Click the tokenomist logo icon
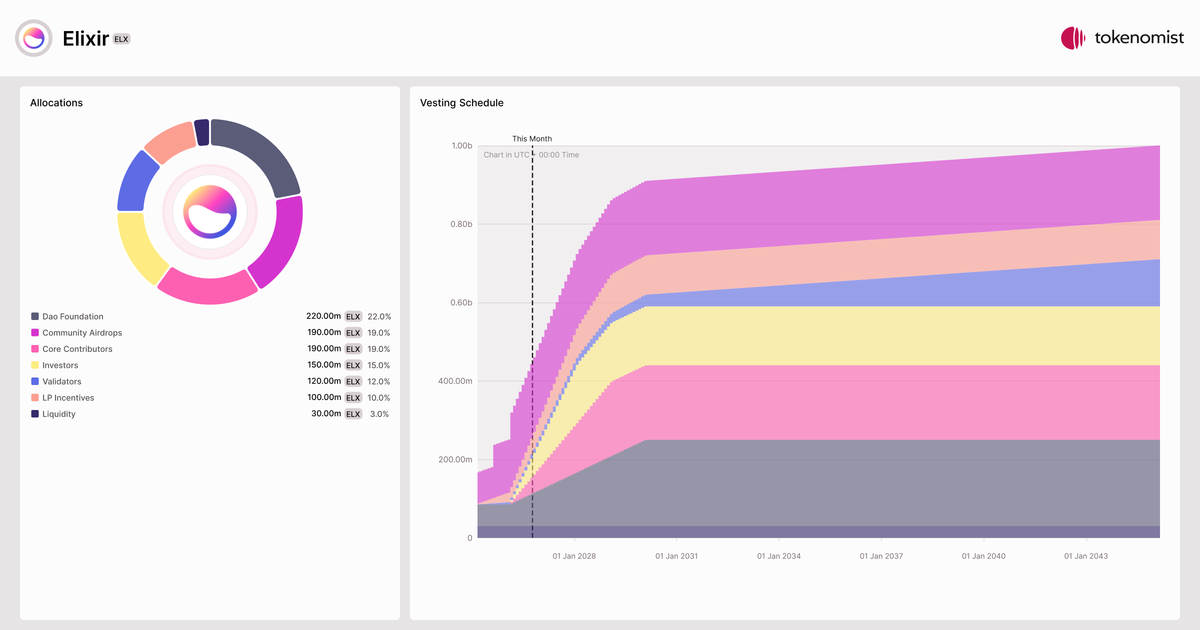Screen dimensions: 1200x630 pyautogui.click(x=1073, y=38)
